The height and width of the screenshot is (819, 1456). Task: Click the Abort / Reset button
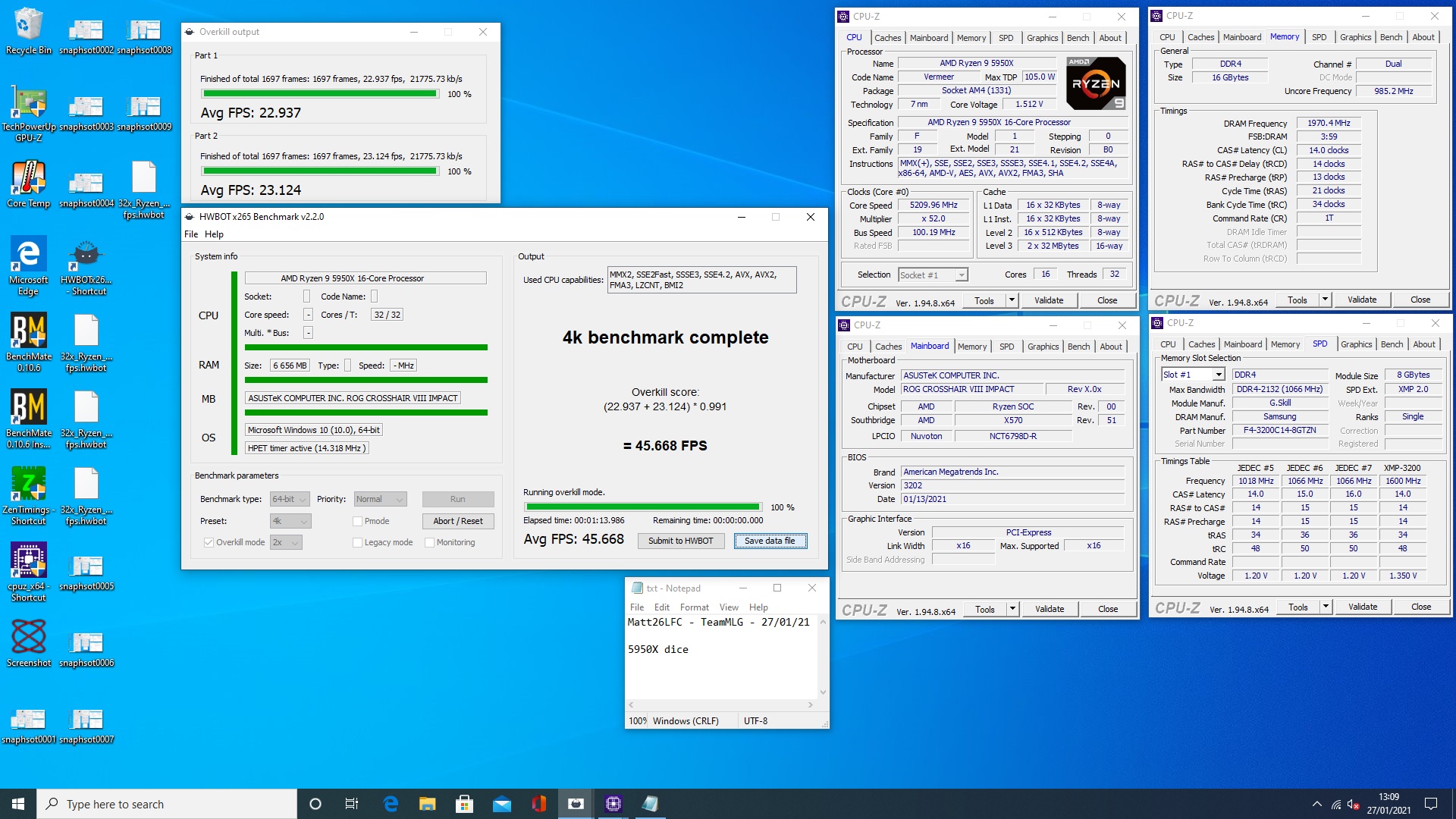tap(458, 521)
